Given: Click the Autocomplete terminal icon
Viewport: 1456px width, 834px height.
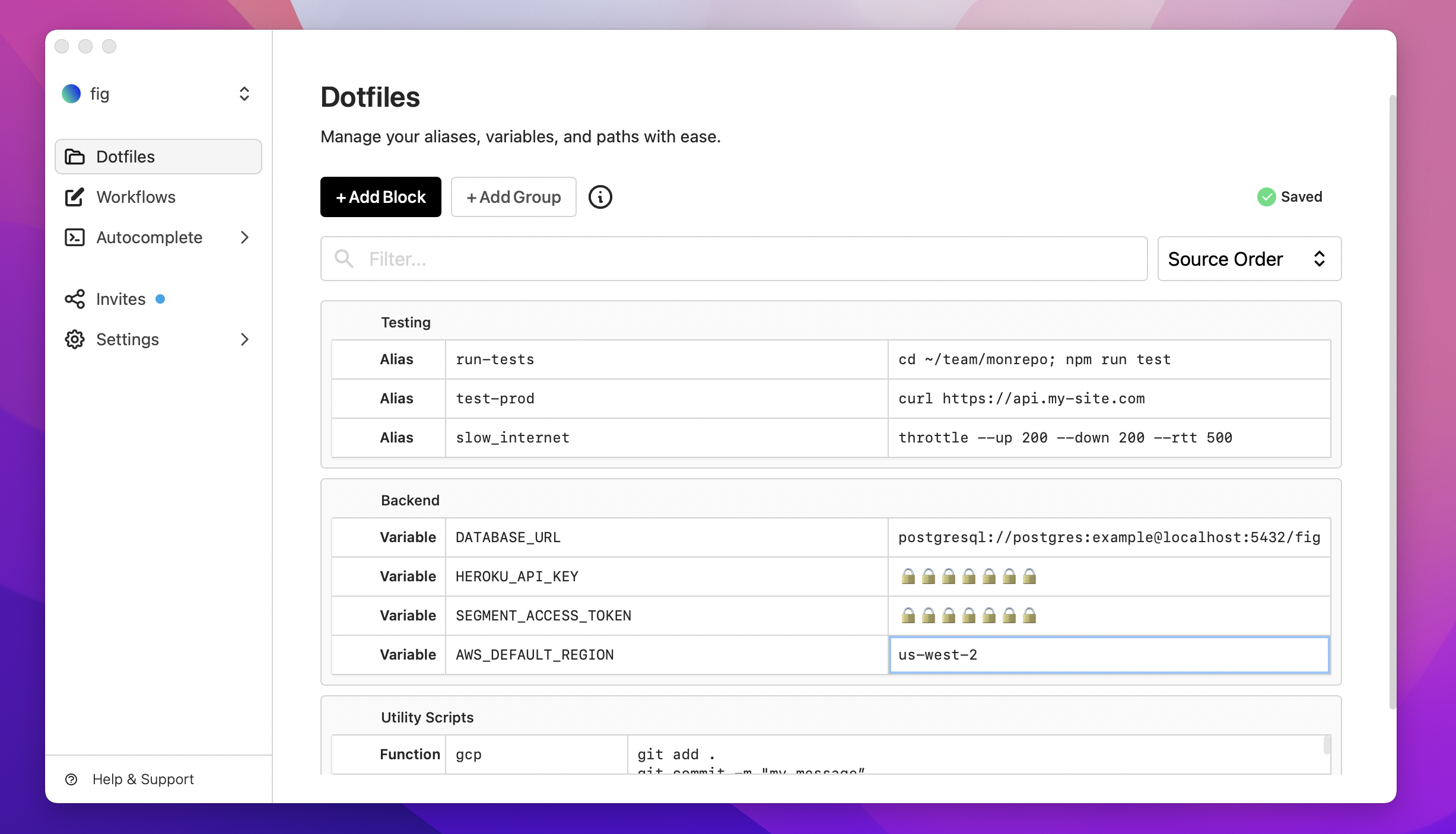Looking at the screenshot, I should click(75, 237).
